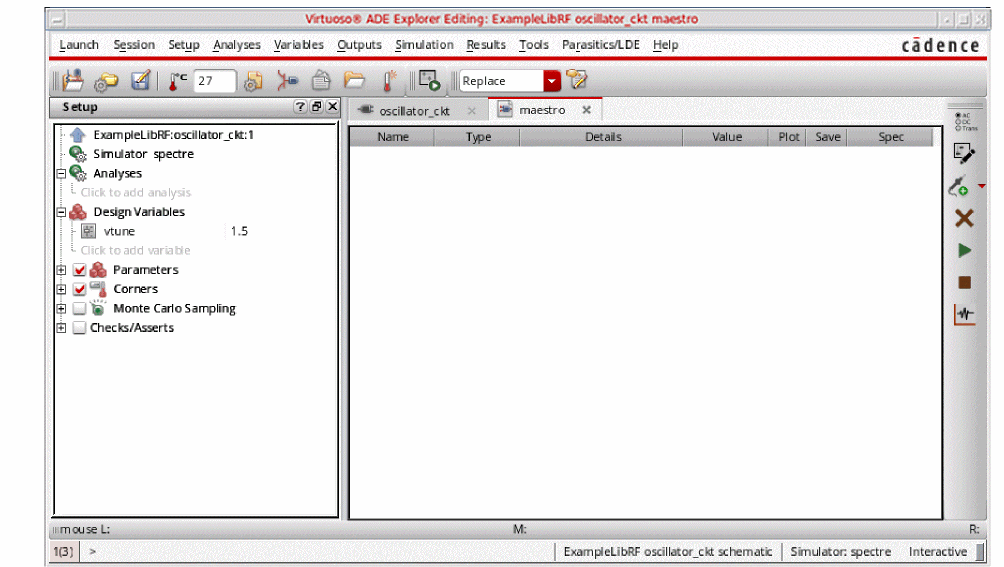Image resolution: width=1004 pixels, height=567 pixels.
Task: Click the plot waveform icon
Action: (x=964, y=314)
